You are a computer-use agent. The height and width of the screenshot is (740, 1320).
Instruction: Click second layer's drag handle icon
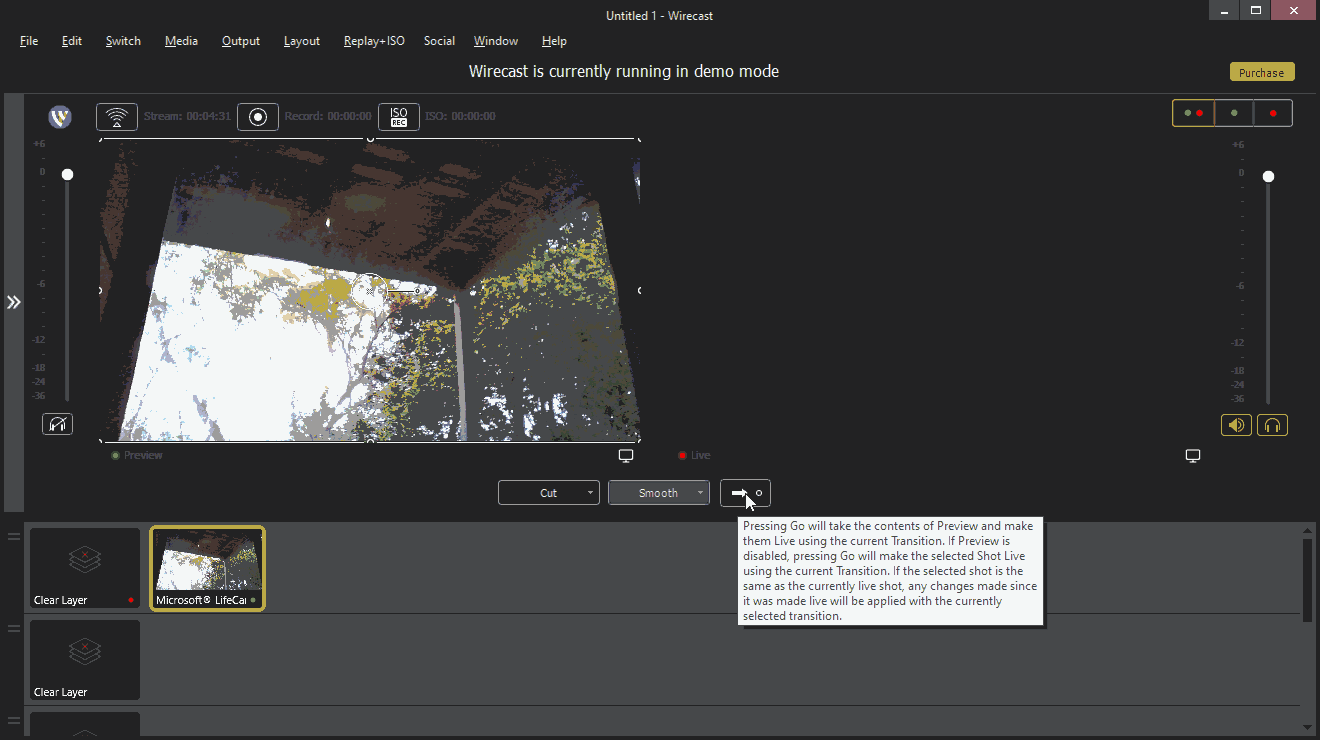[14, 629]
